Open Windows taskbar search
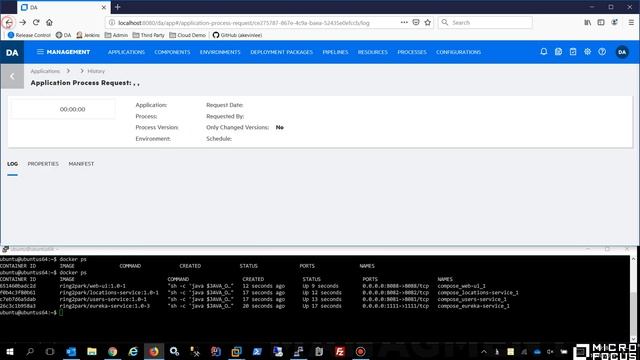 [30, 351]
